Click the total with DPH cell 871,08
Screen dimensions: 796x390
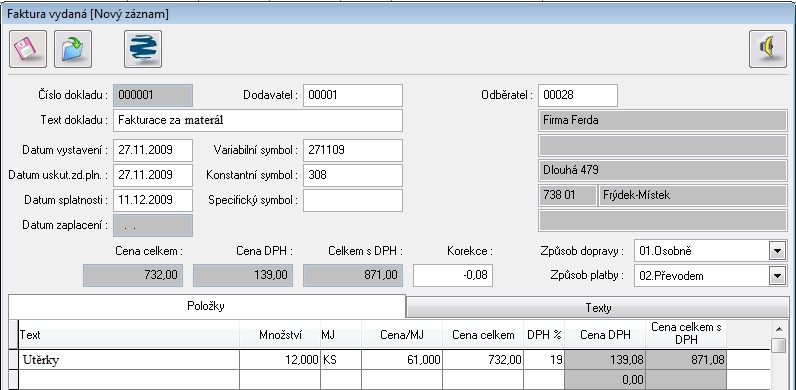(x=686, y=360)
